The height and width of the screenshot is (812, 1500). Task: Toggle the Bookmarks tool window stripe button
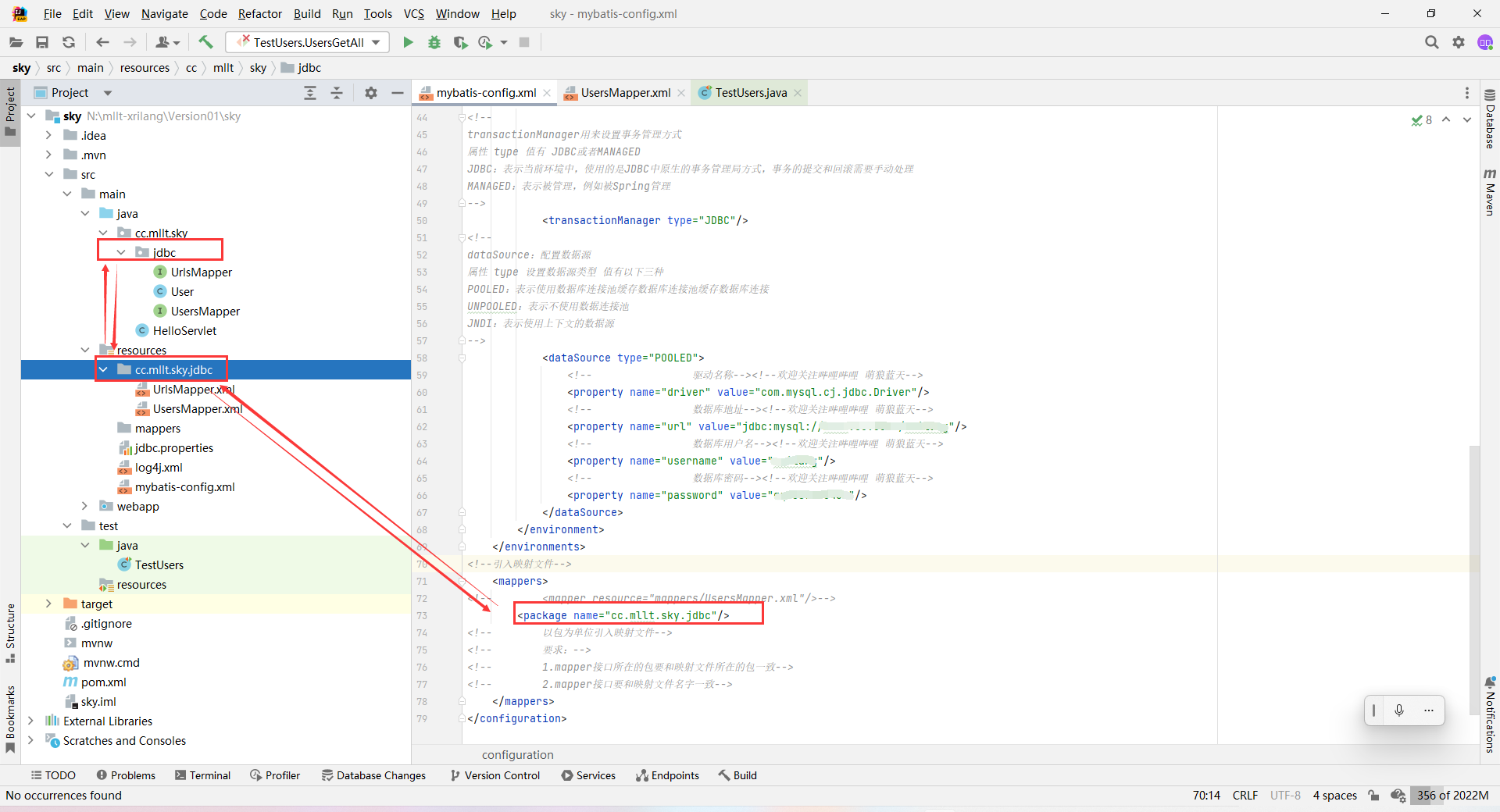click(10, 719)
